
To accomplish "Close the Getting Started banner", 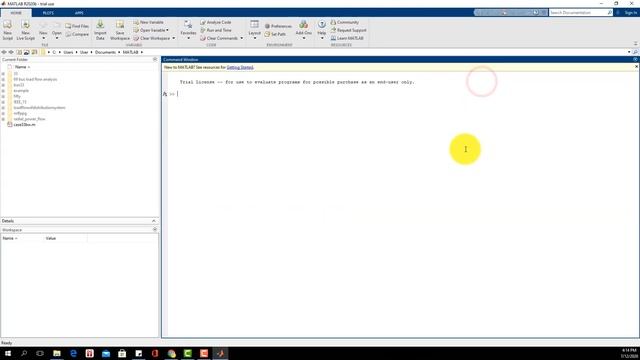I will point(636,67).
